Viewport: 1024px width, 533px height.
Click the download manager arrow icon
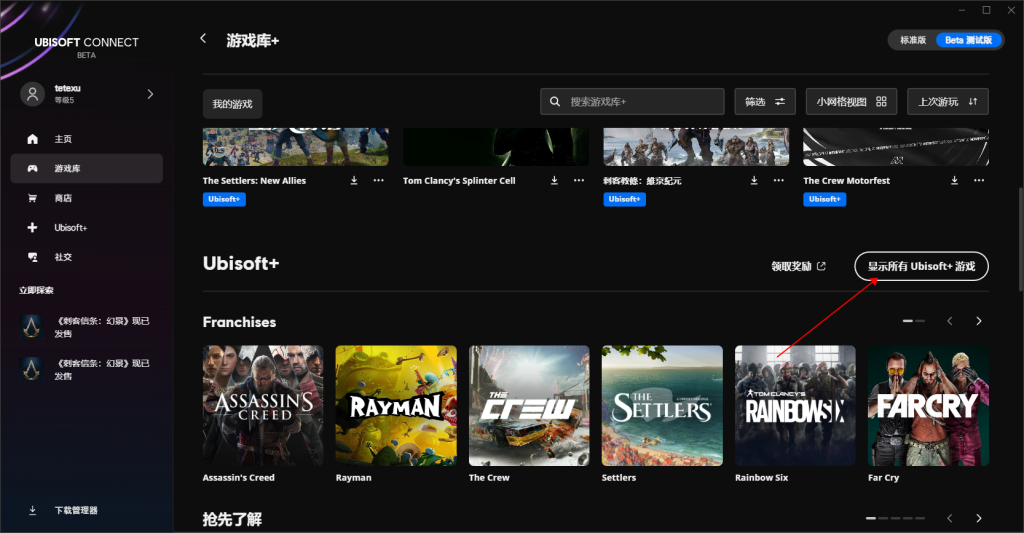33,510
